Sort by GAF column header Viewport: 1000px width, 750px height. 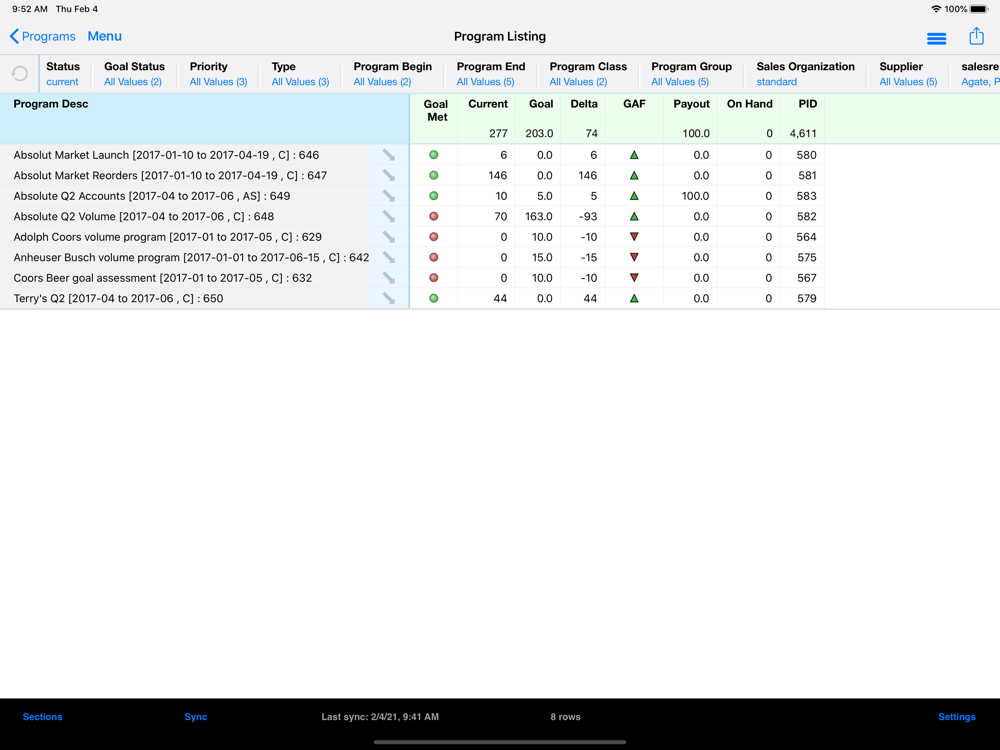(635, 104)
